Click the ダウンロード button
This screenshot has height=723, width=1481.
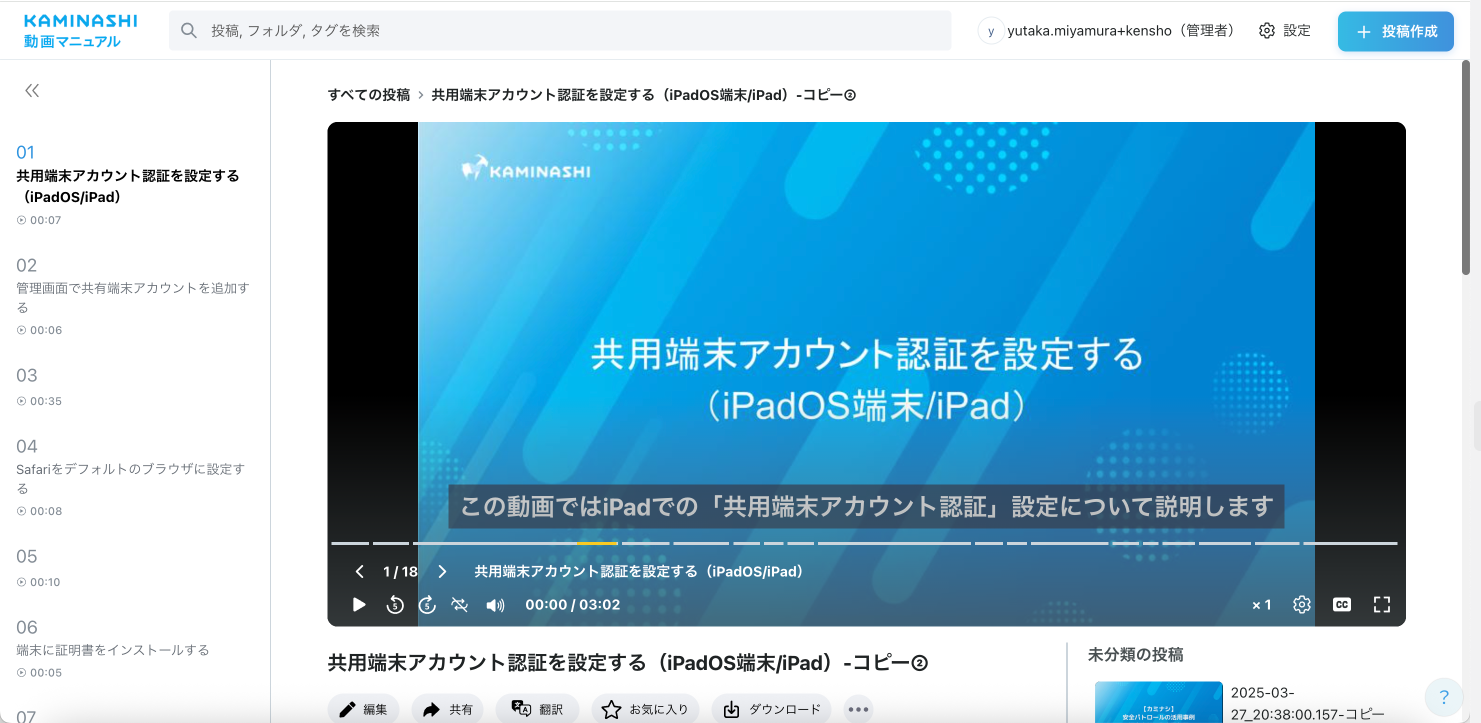coord(771,709)
